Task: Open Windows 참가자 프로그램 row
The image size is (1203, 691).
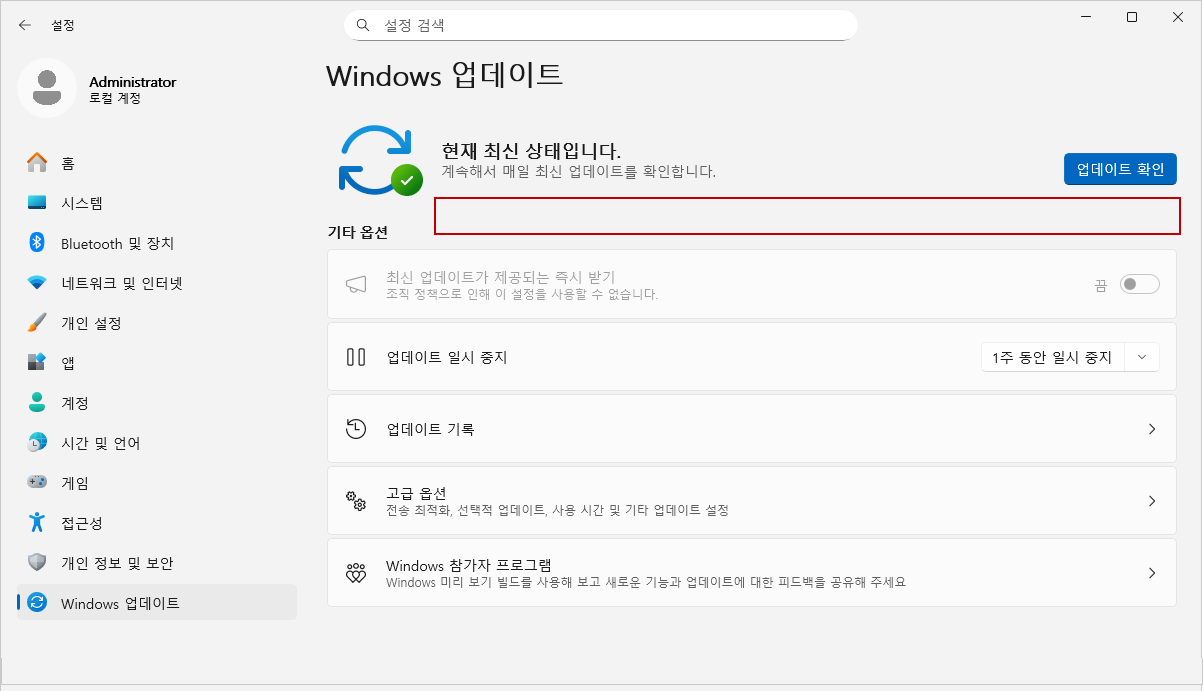Action: pos(752,573)
